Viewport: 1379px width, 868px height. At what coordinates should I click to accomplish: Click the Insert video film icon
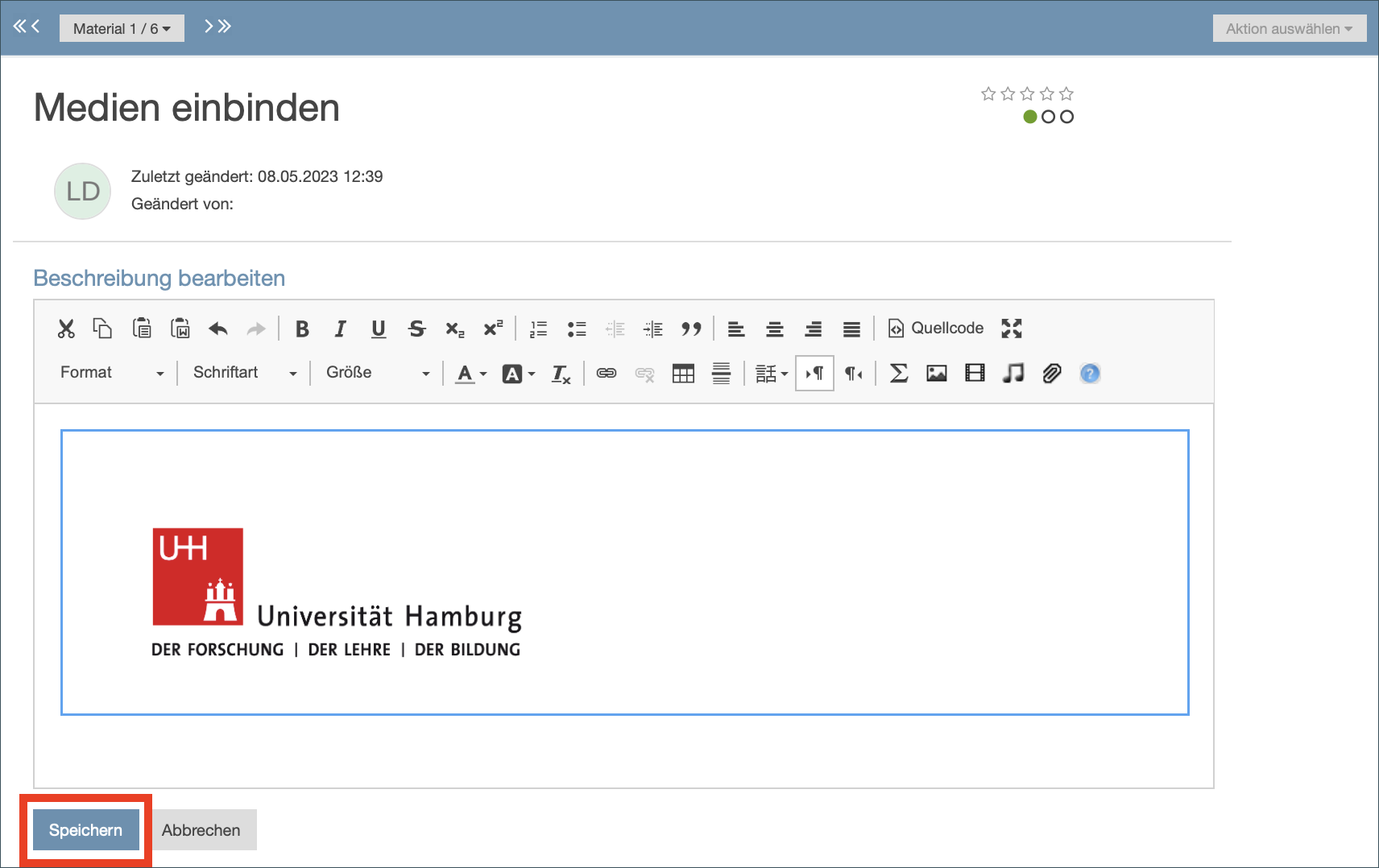[975, 374]
